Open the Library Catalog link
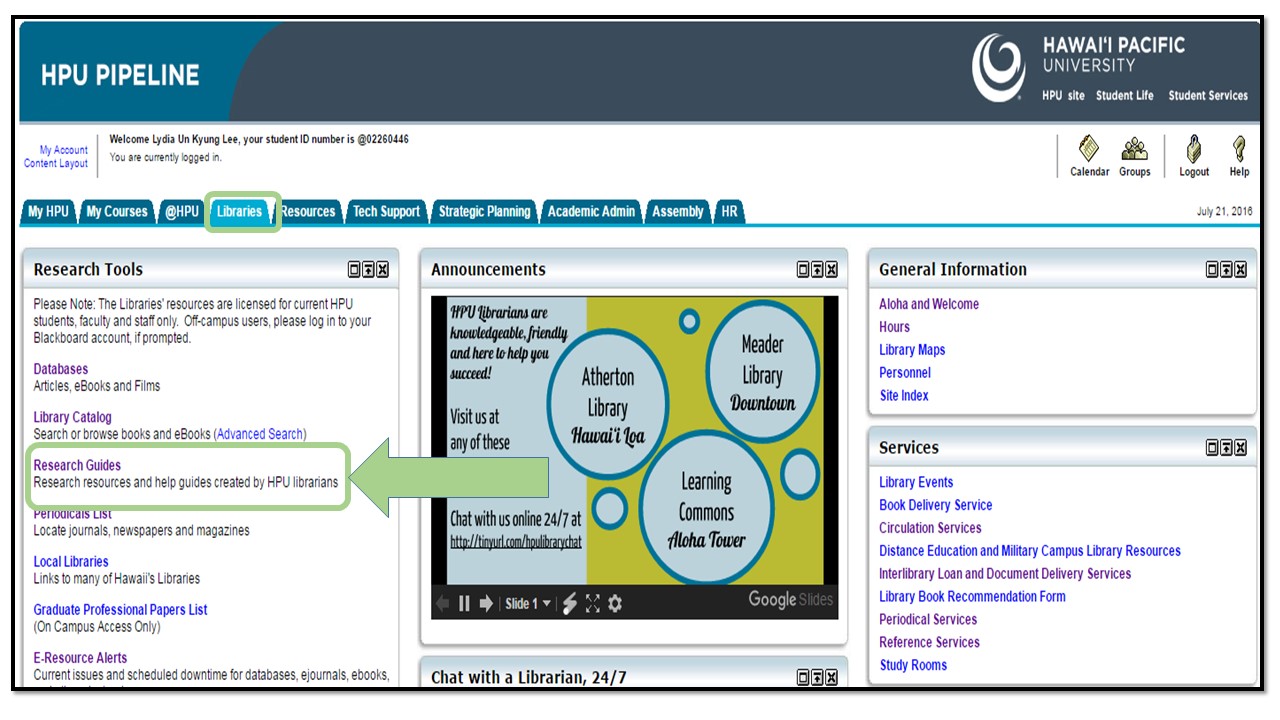Screen dimensions: 1280x720 (x=73, y=417)
